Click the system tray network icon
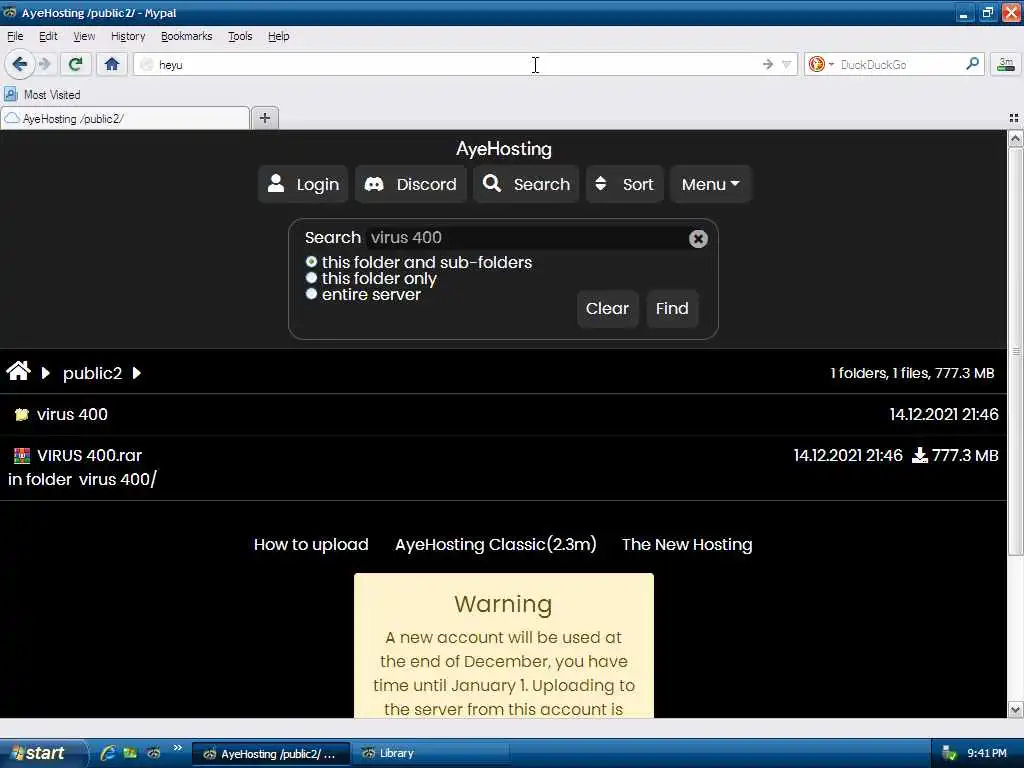 [949, 754]
